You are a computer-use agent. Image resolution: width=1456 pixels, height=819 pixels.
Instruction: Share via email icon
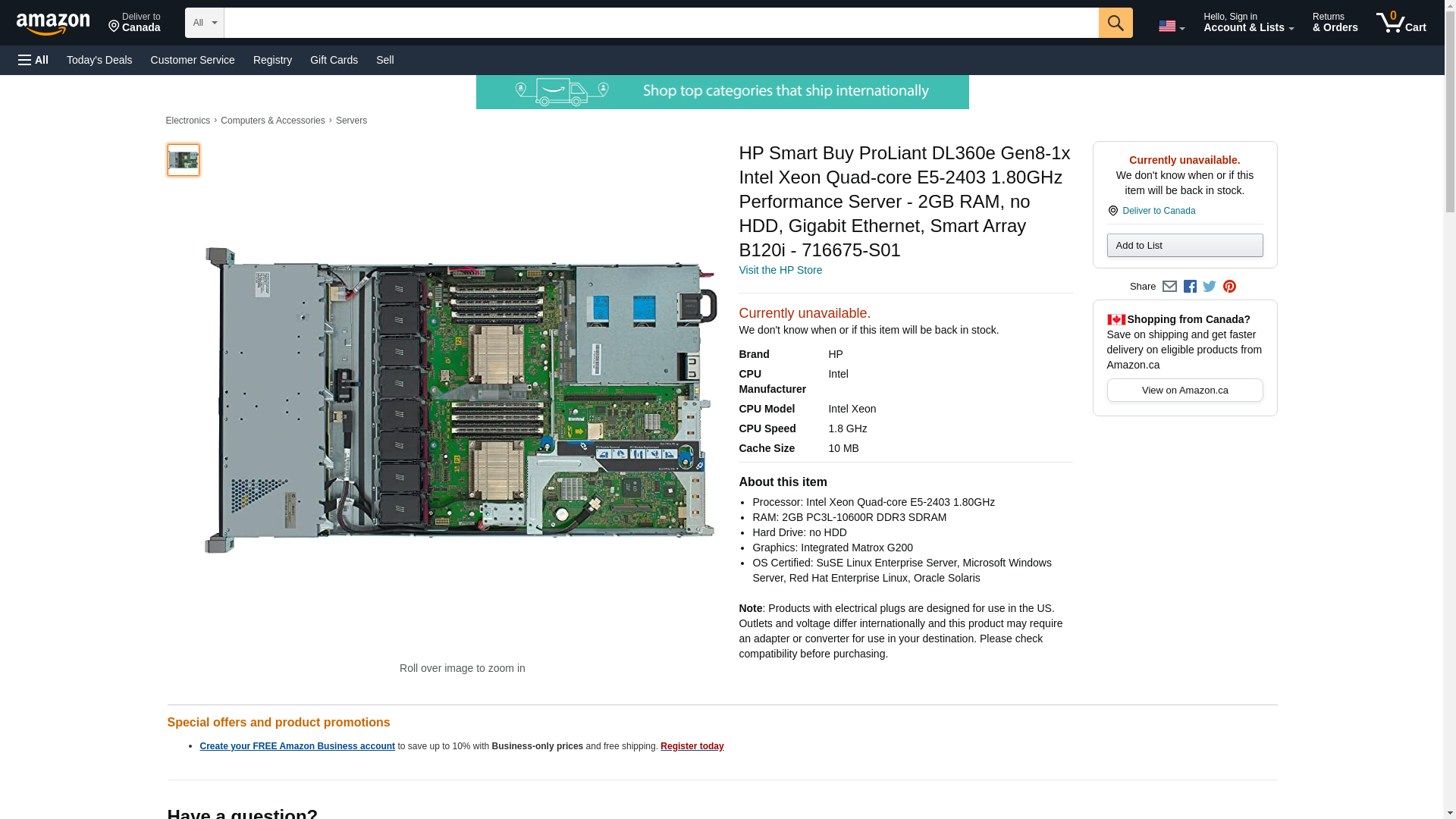point(1169,287)
